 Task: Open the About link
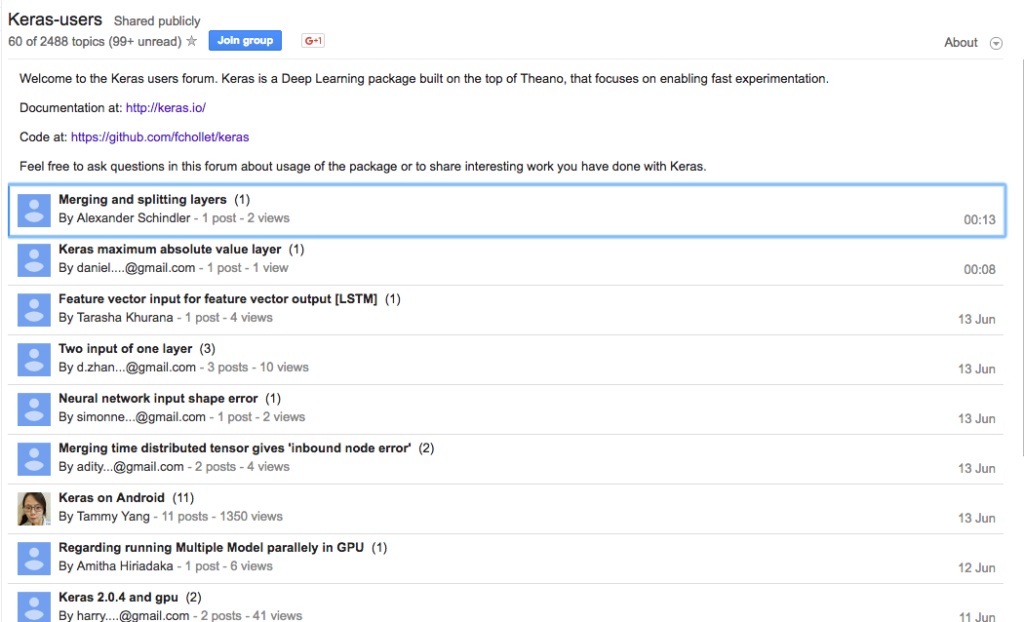[x=961, y=42]
